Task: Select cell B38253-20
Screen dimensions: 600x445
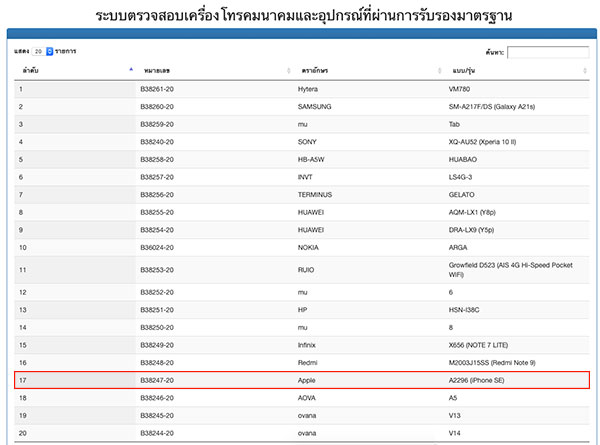Action: pos(157,270)
